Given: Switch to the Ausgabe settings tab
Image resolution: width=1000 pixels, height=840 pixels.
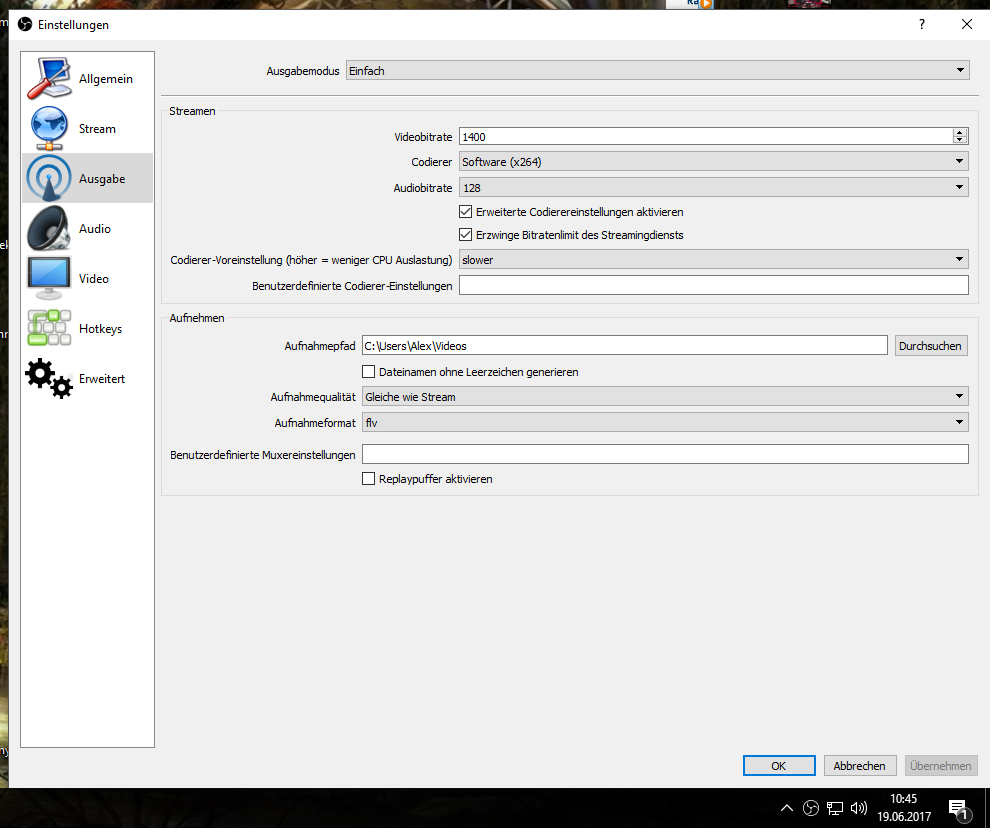Looking at the screenshot, I should pyautogui.click(x=87, y=179).
